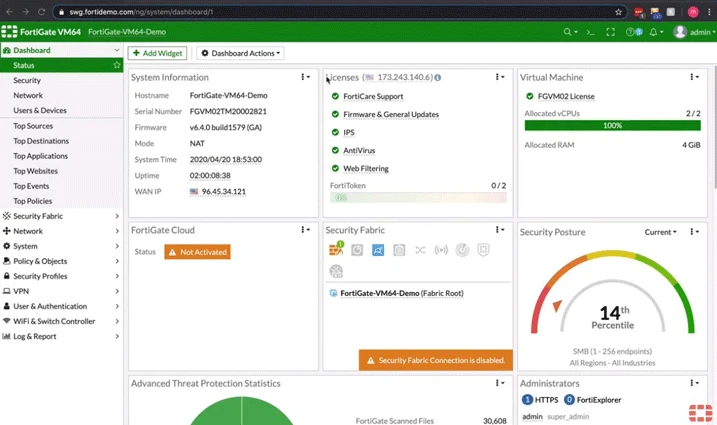The width and height of the screenshot is (717, 425).
Task: Expand the VPN sidebar menu
Action: coord(61,291)
